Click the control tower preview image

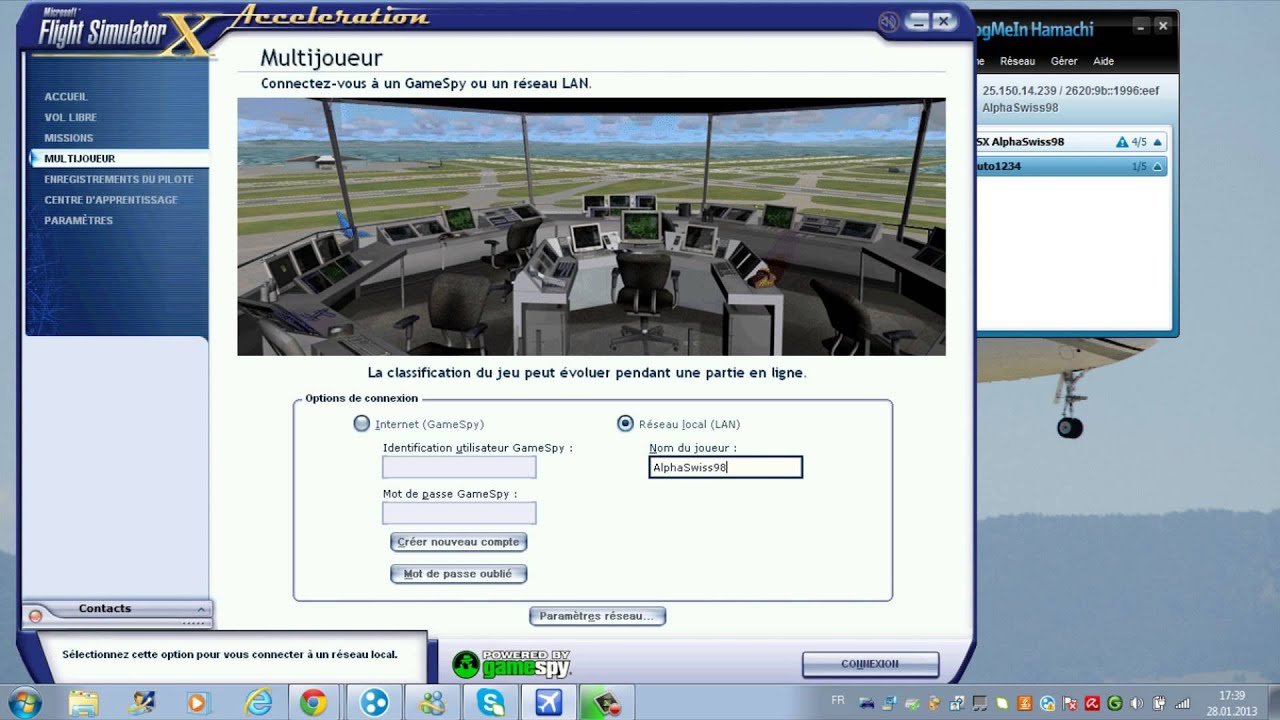pyautogui.click(x=591, y=227)
